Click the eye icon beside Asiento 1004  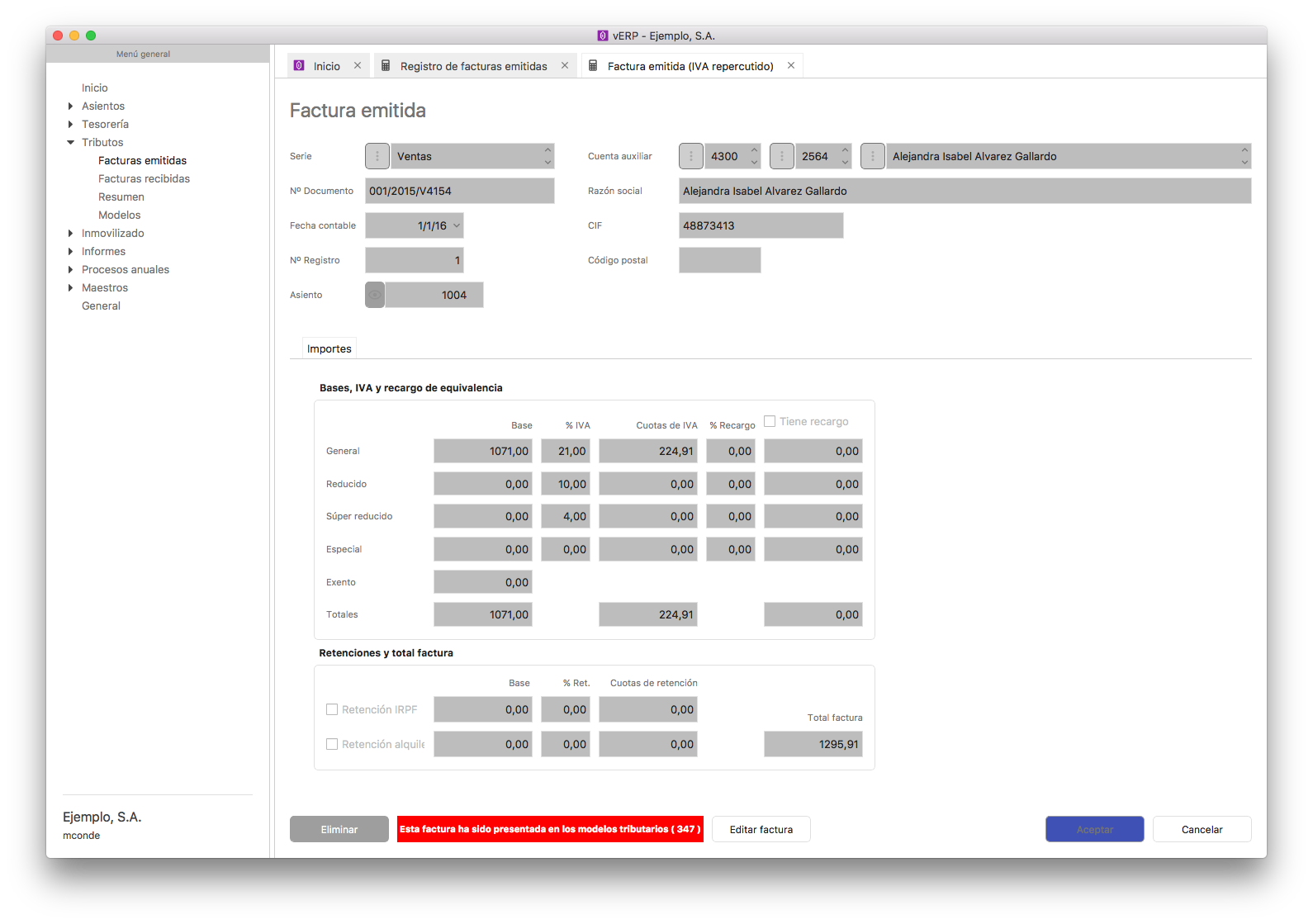point(375,295)
